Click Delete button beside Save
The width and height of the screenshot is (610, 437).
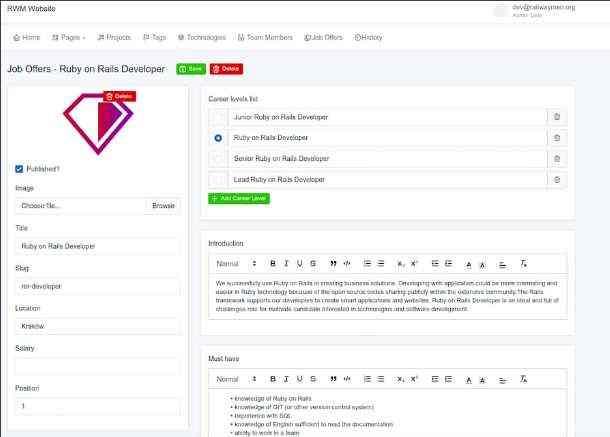(226, 69)
